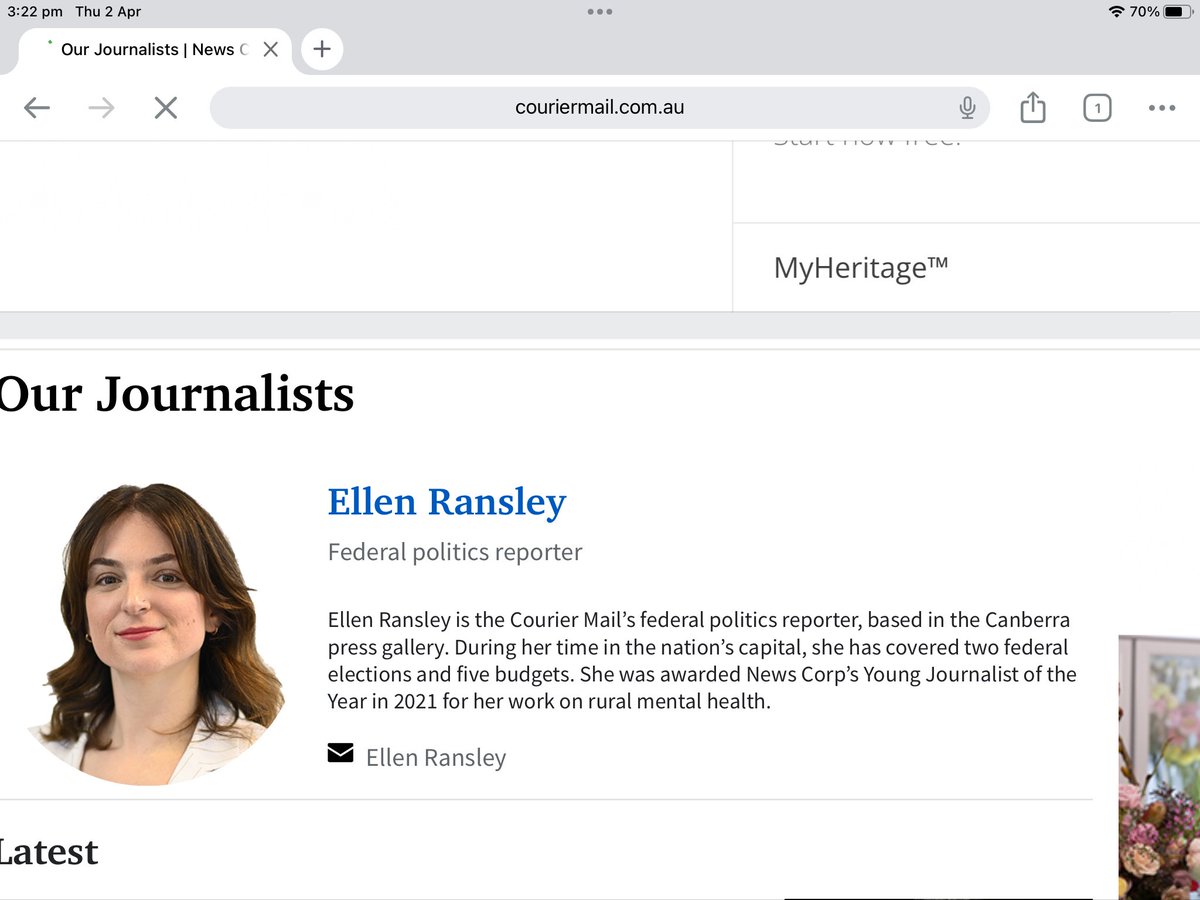1200x900 pixels.
Task: Tap the battery indicator icon
Action: click(1178, 12)
